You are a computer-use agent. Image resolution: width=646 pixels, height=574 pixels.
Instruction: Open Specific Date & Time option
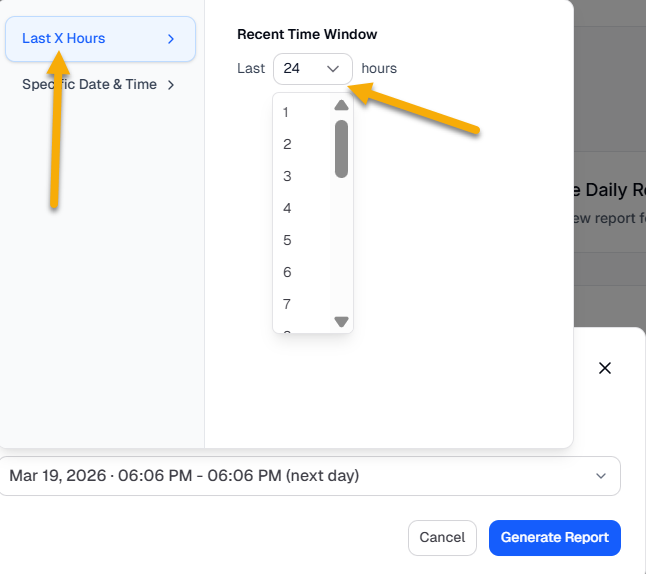tap(90, 85)
